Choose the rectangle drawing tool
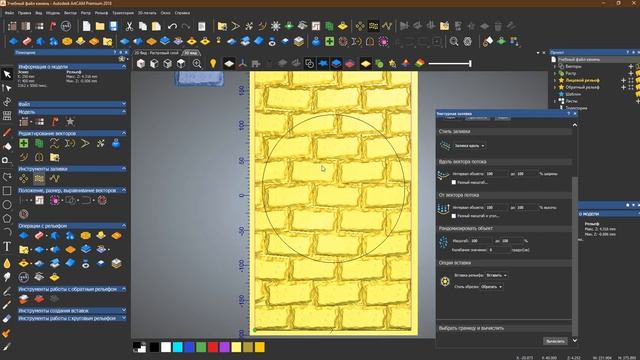This screenshot has width=640, height=360. 7,191
